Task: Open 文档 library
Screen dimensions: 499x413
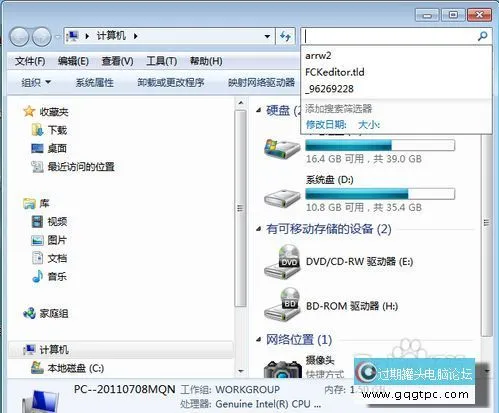Action: coord(57,258)
